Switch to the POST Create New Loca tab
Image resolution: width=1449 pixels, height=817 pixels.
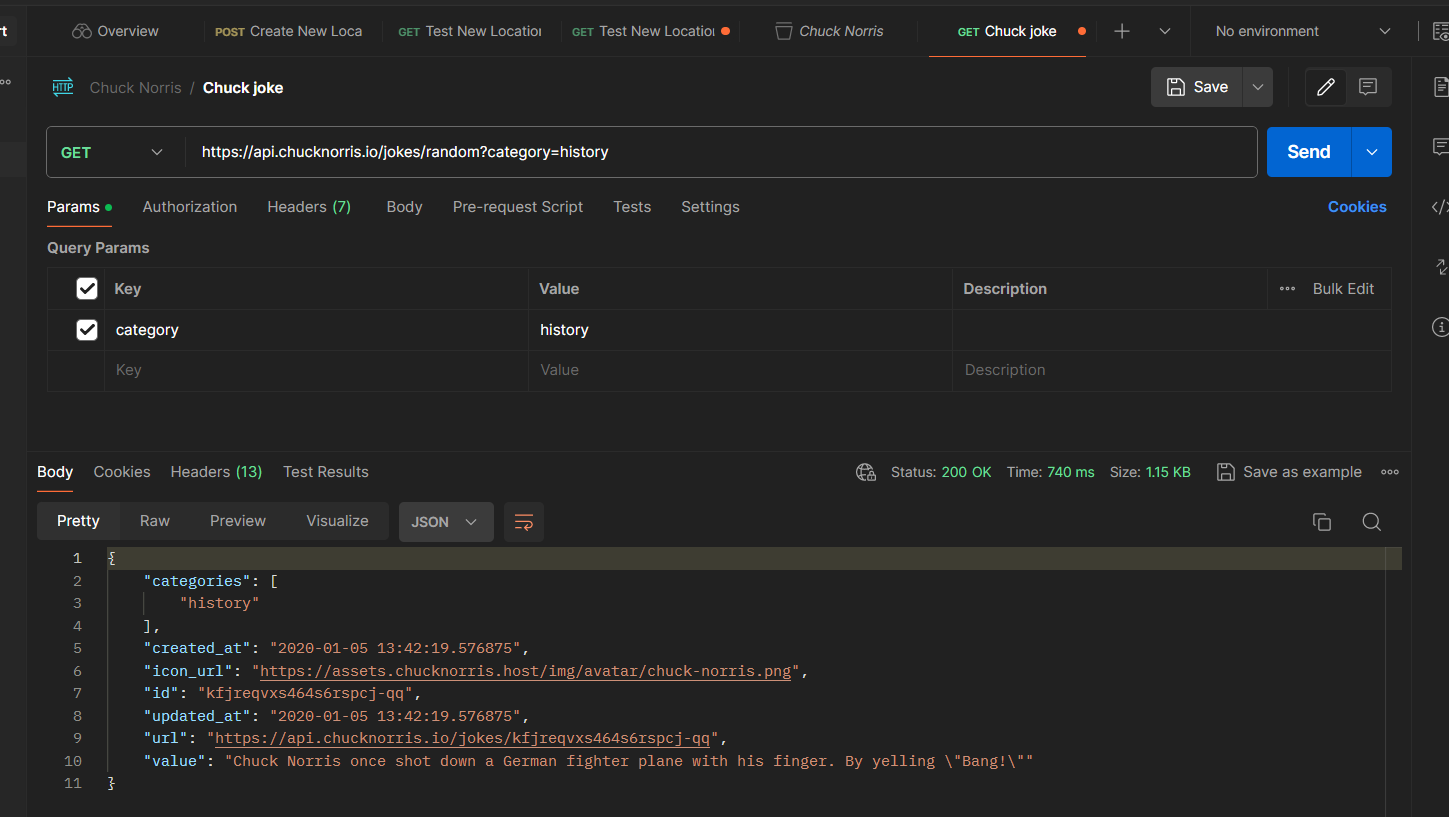[289, 31]
